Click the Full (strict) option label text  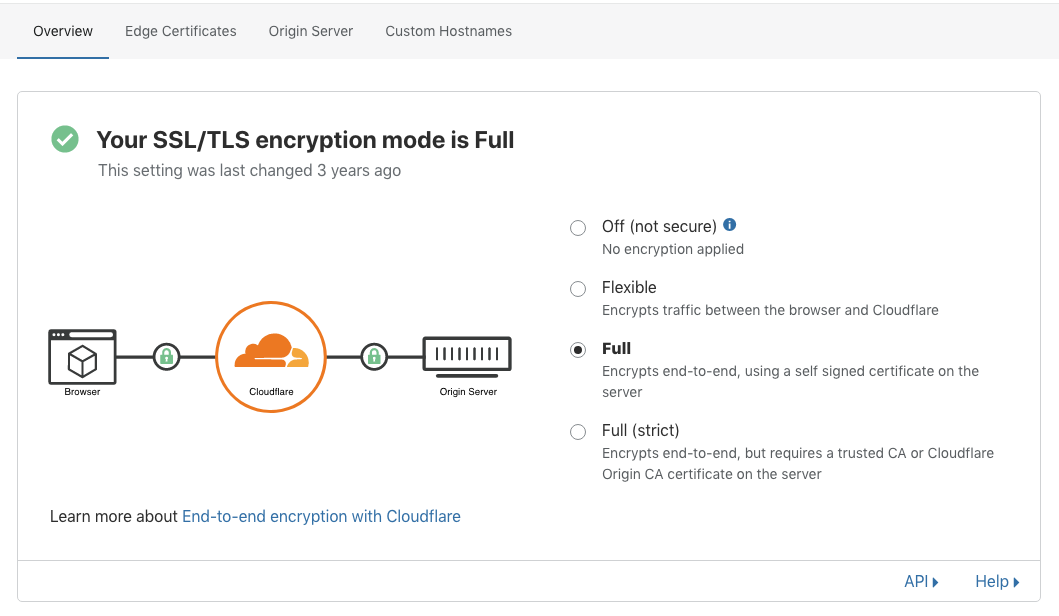(640, 431)
